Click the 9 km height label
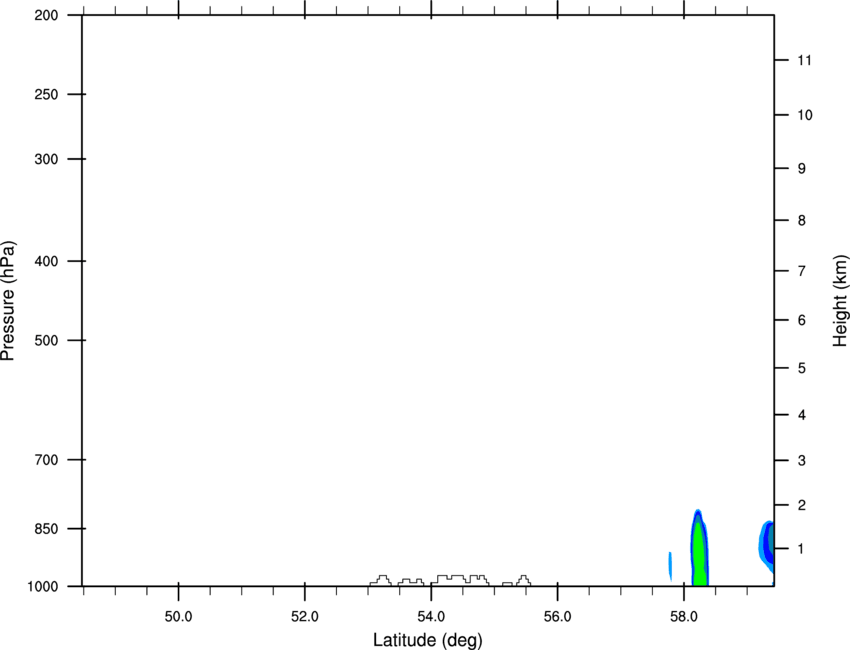850x650 pixels. (x=802, y=169)
